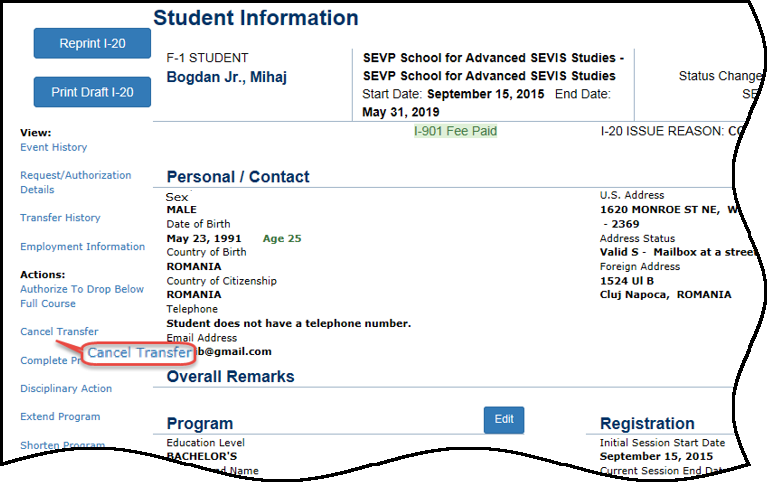
Task: Click the Reprint I-20 button
Action: click(x=92, y=43)
